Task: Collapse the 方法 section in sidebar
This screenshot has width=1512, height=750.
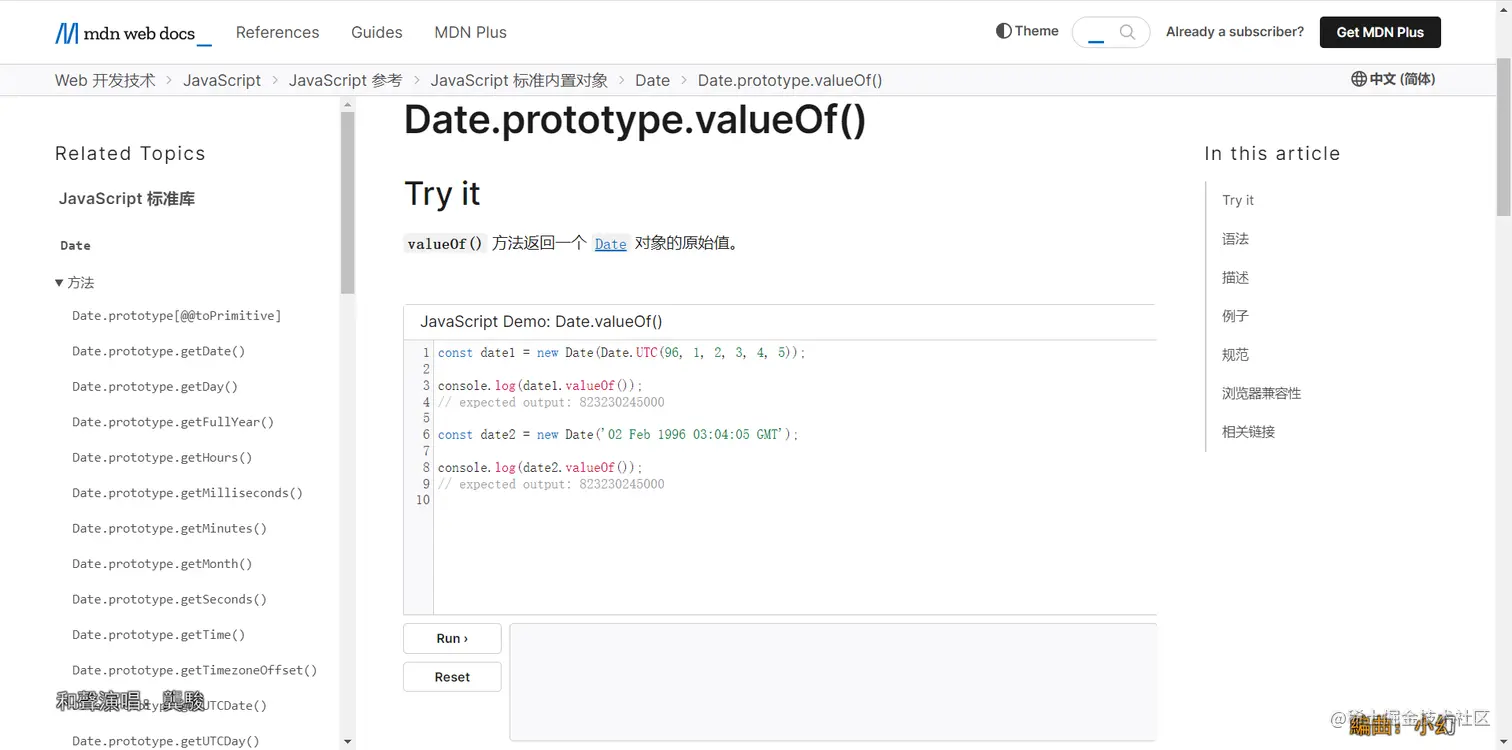Action: pyautogui.click(x=75, y=283)
